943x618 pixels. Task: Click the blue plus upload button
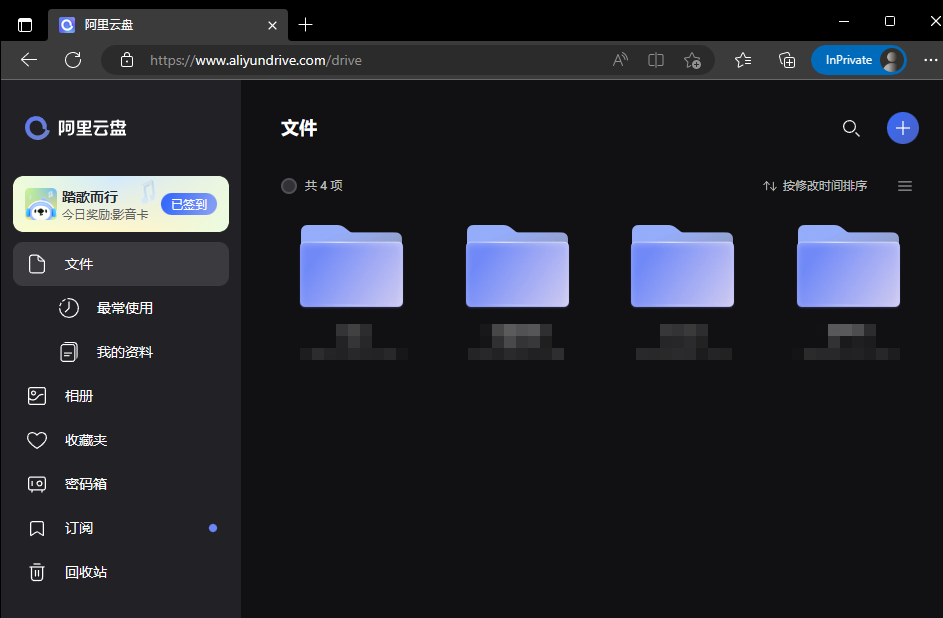point(903,128)
